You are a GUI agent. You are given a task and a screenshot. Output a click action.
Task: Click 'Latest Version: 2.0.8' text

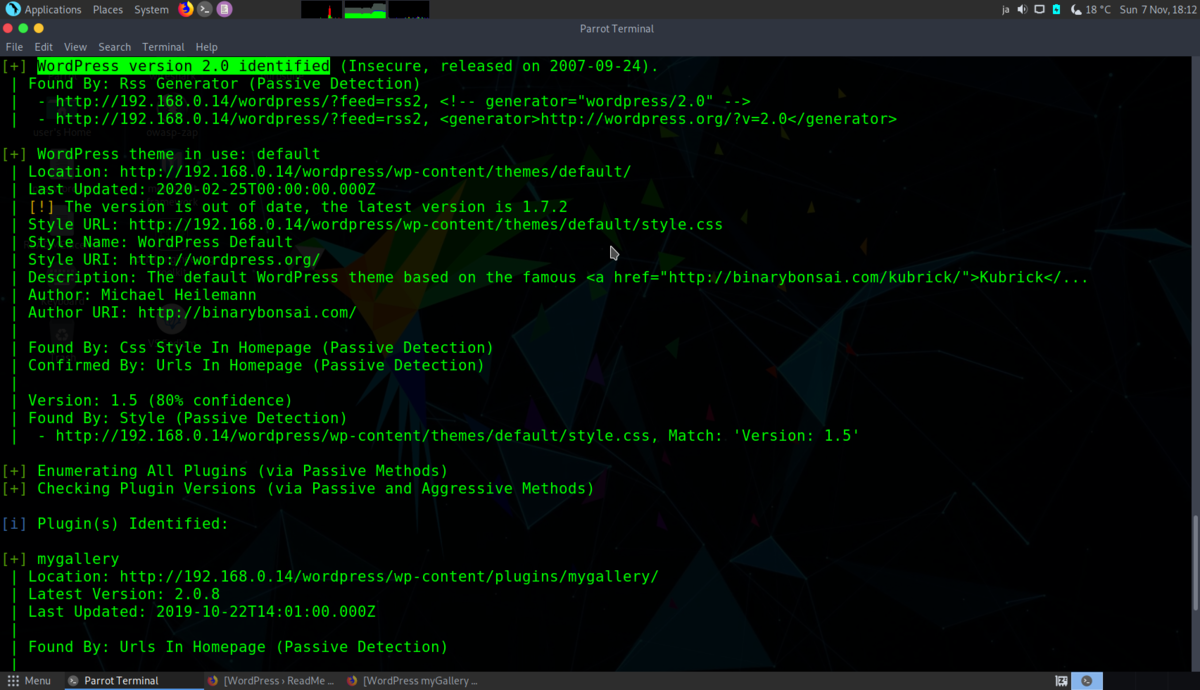[x=124, y=594]
